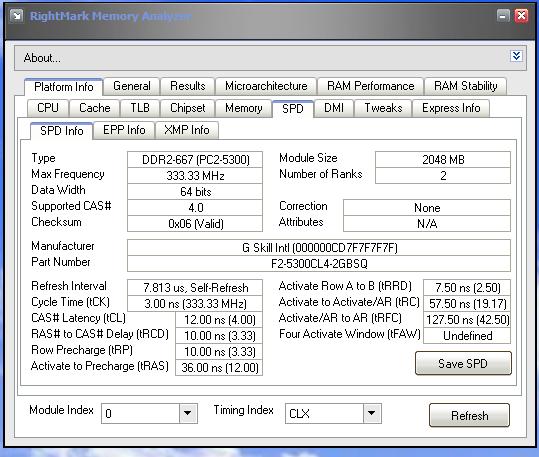Click the G Skill Intl manufacturer field
The height and width of the screenshot is (457, 539).
coord(319,248)
